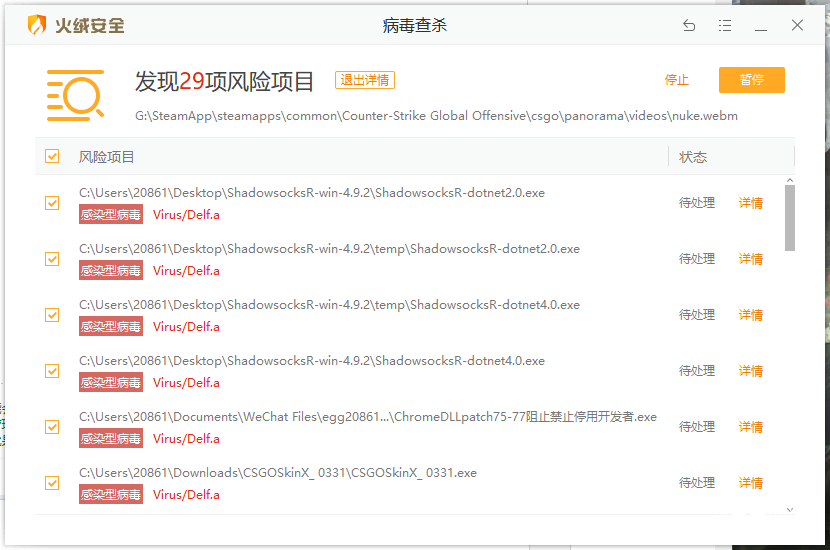Open 详情 for Desktop ShadowsocksR-dotnet2.0.exe
Viewport: 830px width, 550px height.
point(751,203)
